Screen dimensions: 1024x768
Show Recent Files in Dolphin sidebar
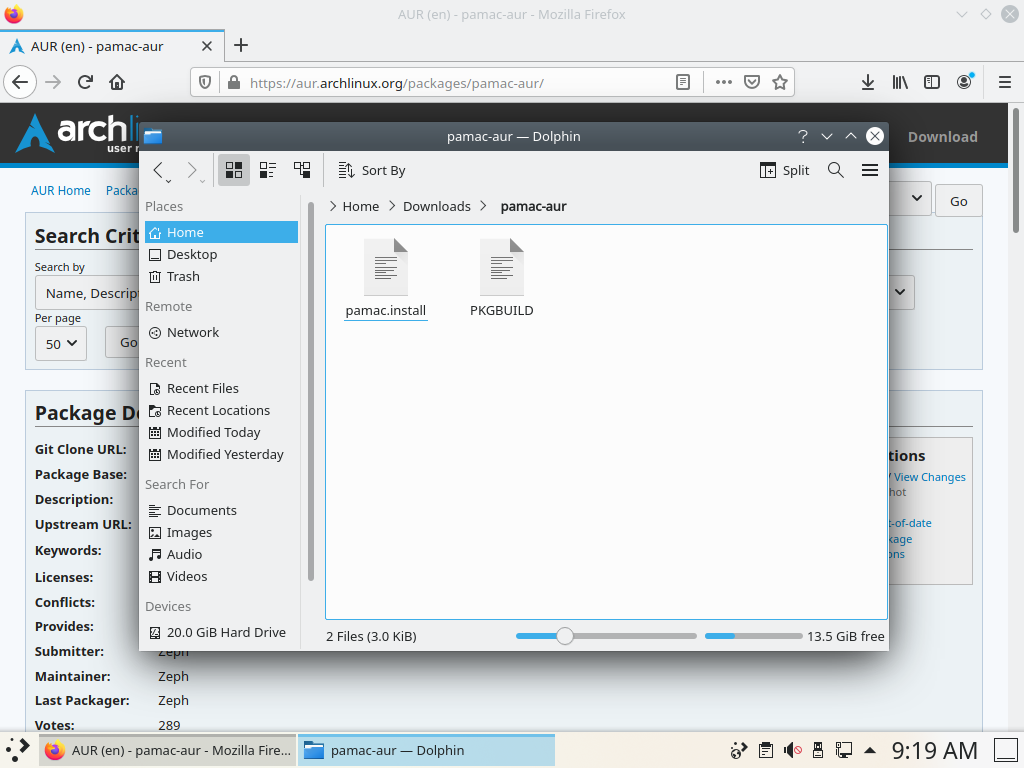pyautogui.click(x=221, y=389)
